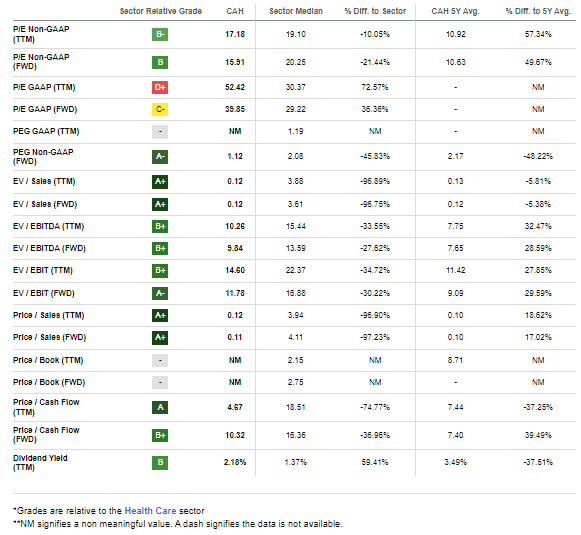Click the A+ badge for EV / Sales (TTM)
Viewport: 581px width, 535px height.
point(160,182)
